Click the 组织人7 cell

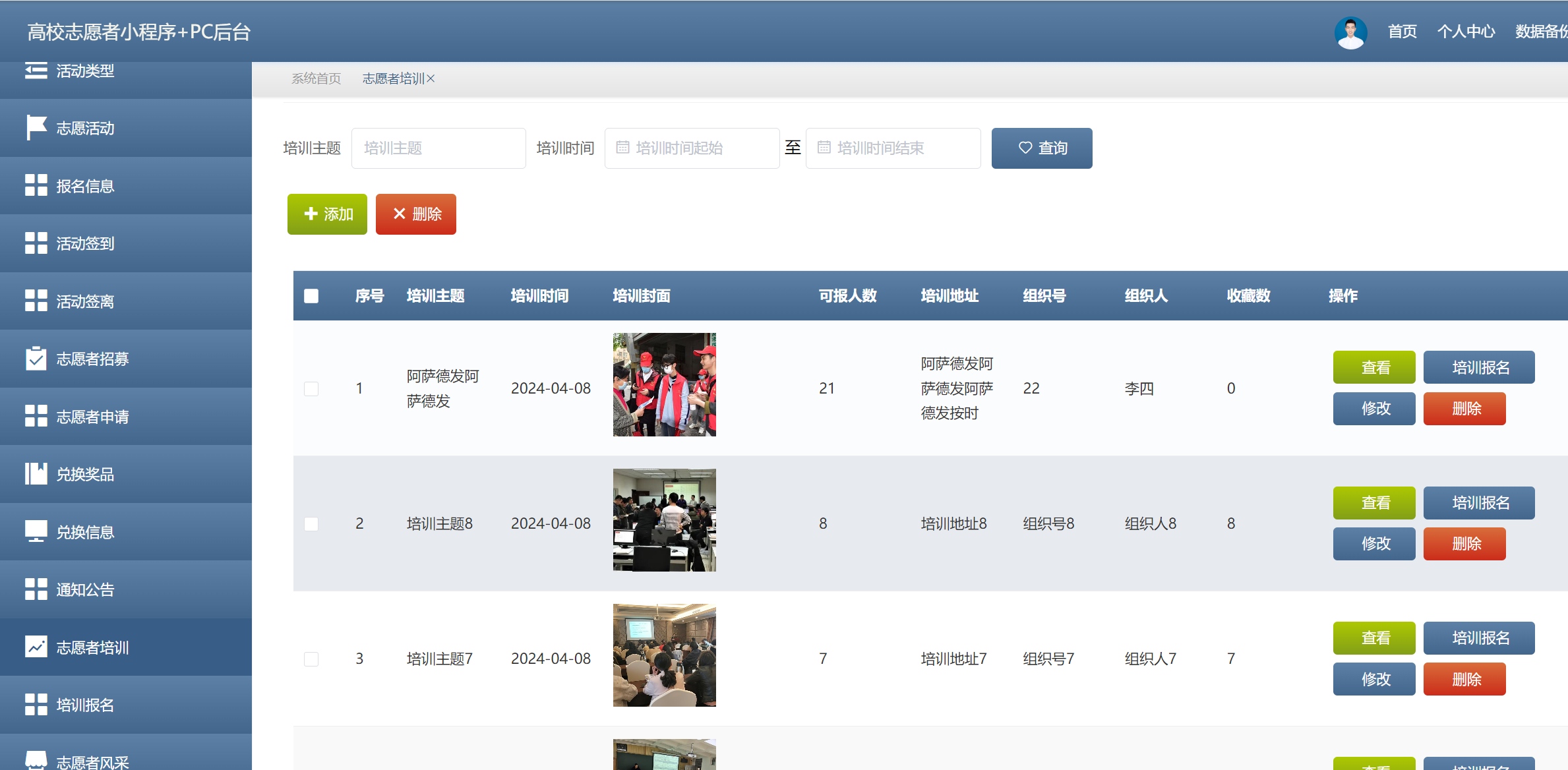coord(1150,659)
